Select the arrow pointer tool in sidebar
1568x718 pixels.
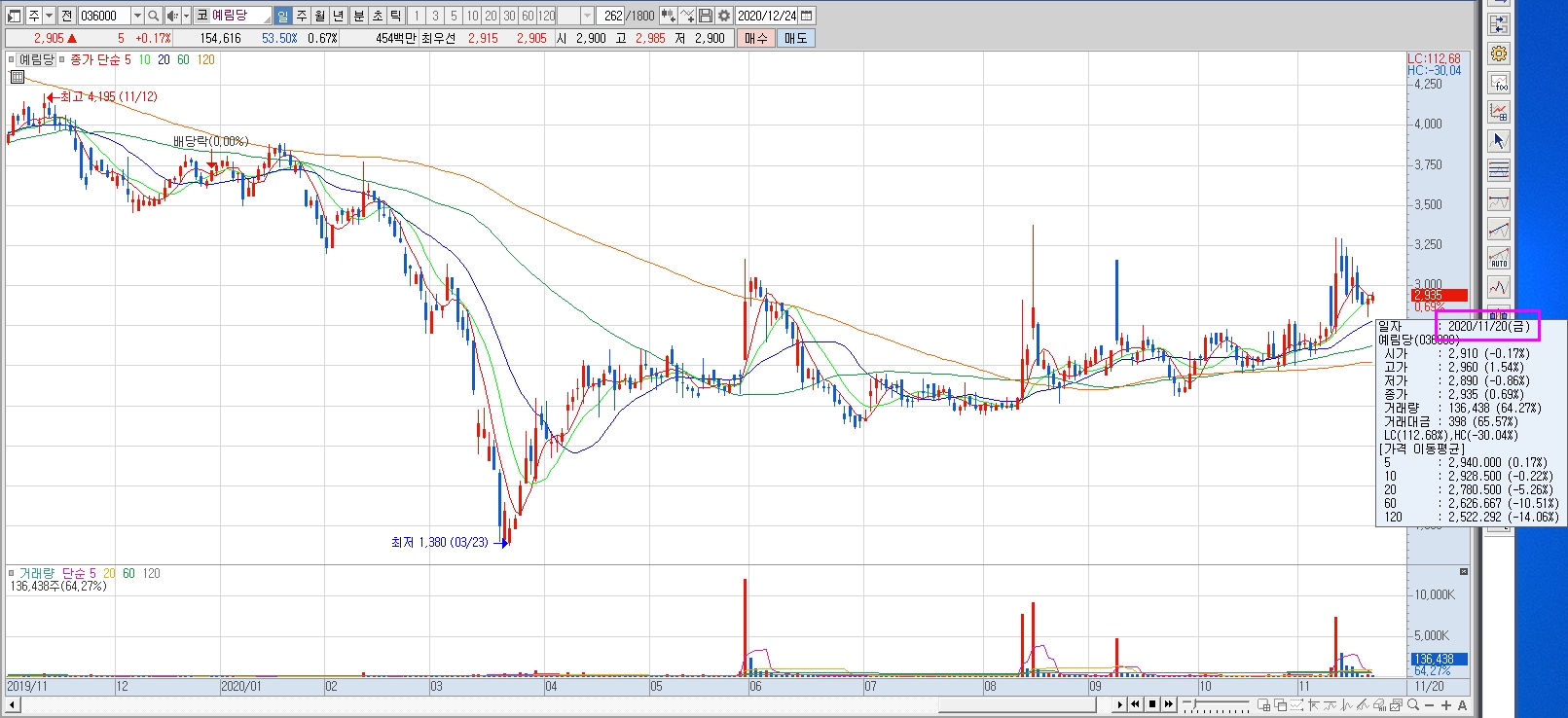(1499, 141)
